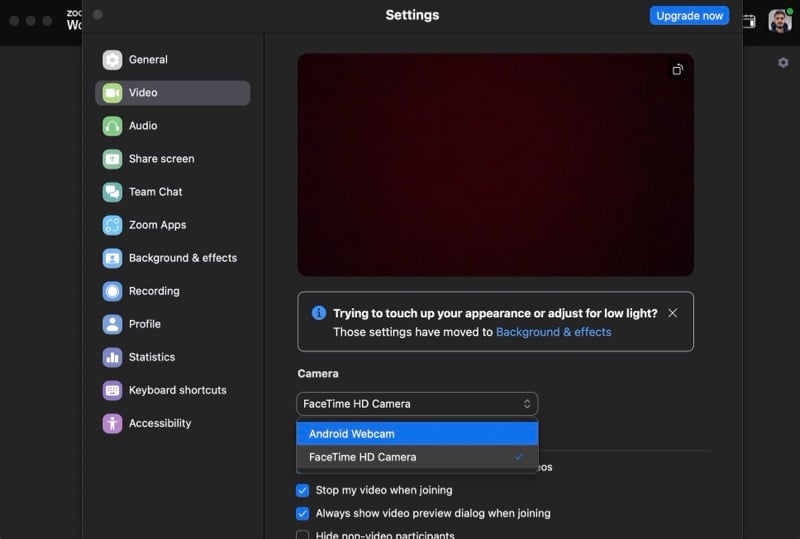Dismiss the appearance tip banner
This screenshot has width=800, height=539.
(x=672, y=313)
